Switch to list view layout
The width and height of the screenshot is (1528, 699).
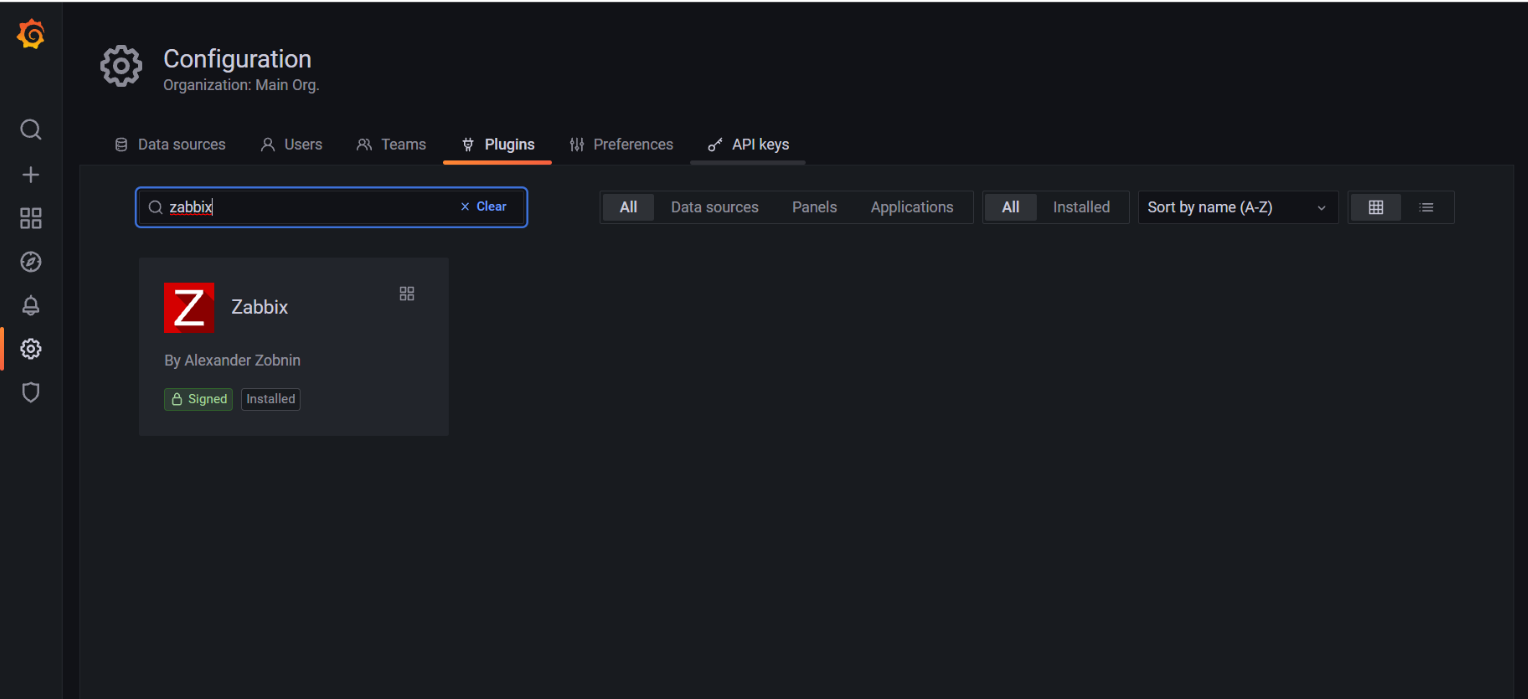[1427, 207]
